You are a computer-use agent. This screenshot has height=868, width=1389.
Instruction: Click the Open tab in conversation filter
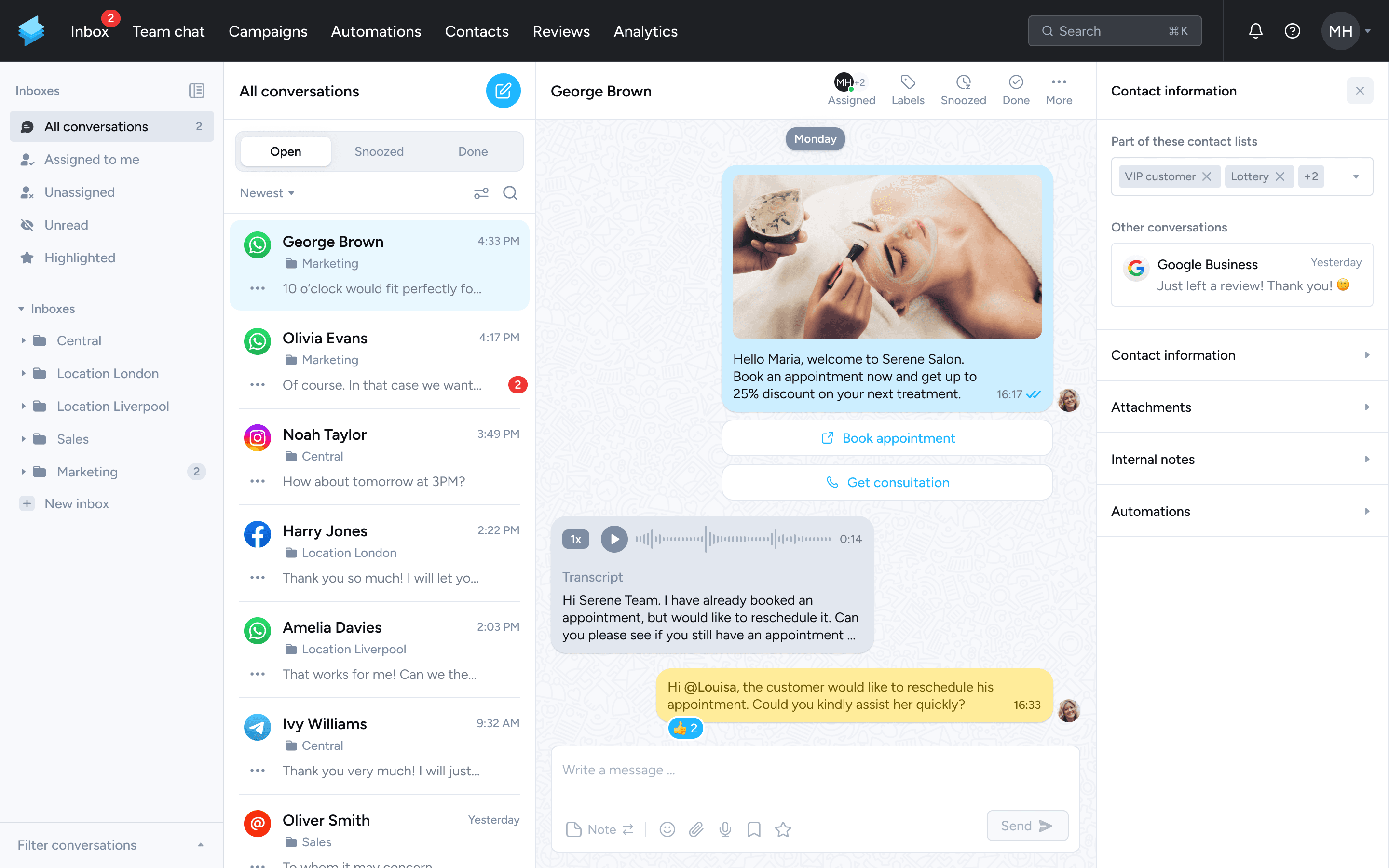click(285, 151)
